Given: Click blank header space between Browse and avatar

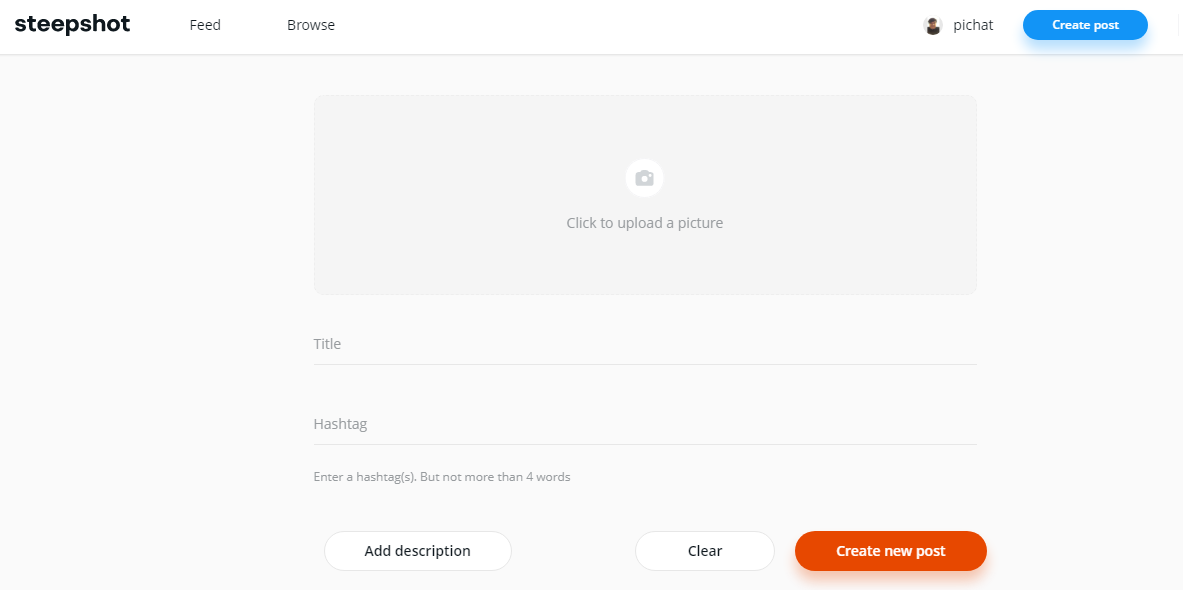Looking at the screenshot, I should (626, 26).
